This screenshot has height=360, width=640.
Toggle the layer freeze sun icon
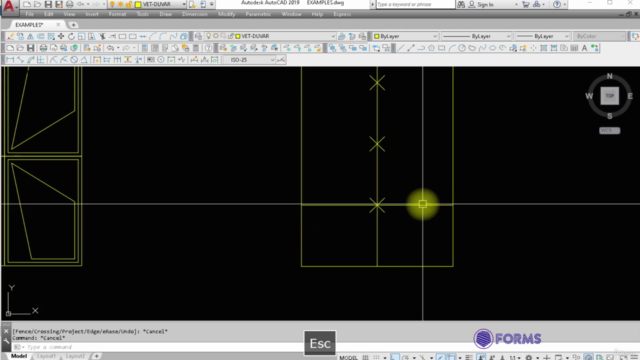tap(216, 36)
